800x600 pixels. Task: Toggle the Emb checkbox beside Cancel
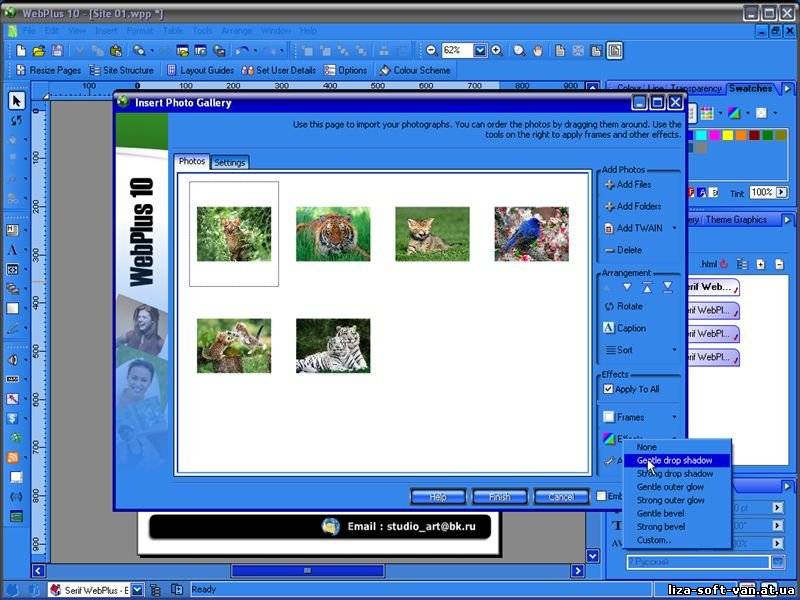[602, 496]
